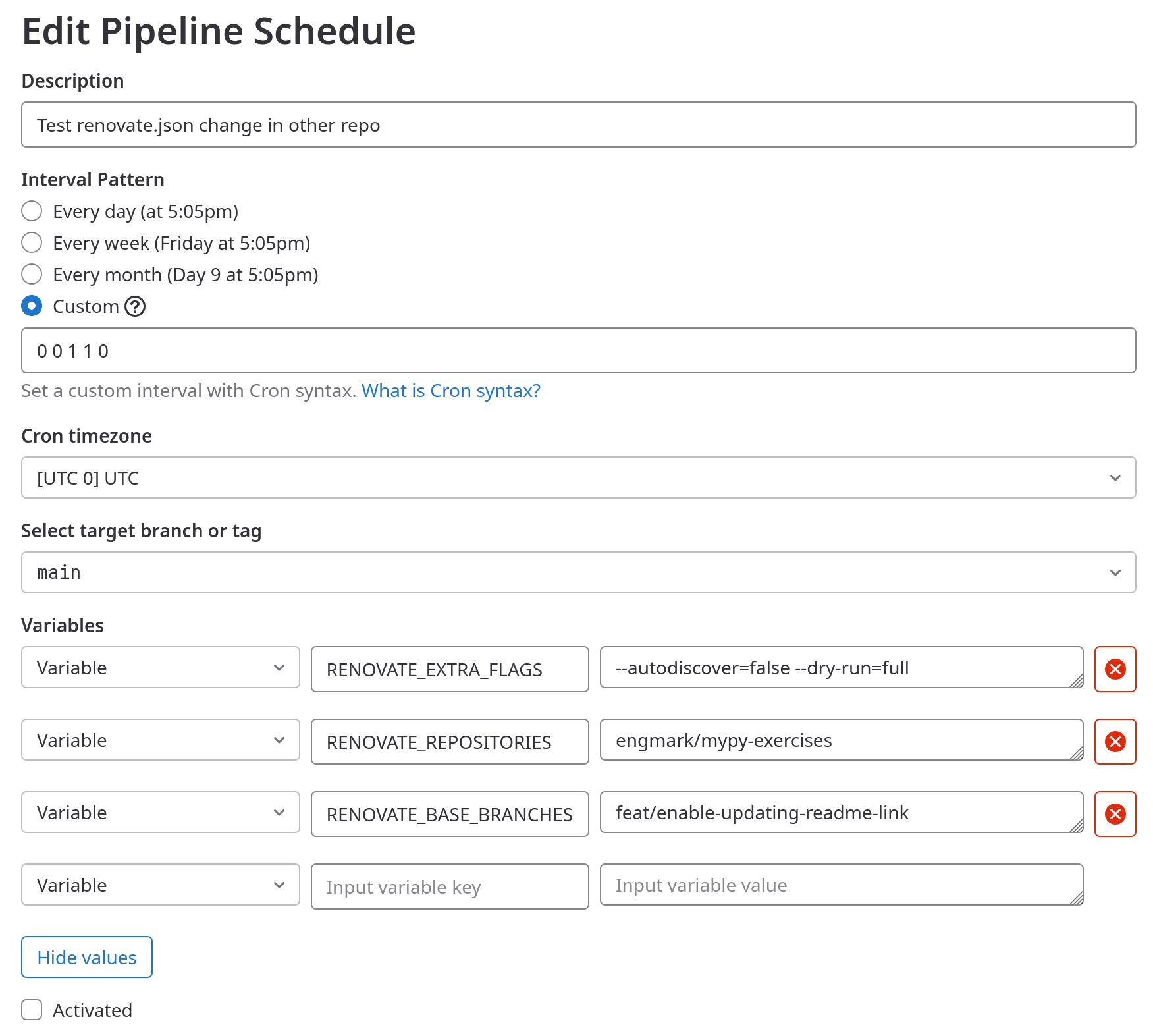The image size is (1153, 1036).
Task: Open type dropdown for RENOVATE_EXTRA_FLAGS row
Action: click(160, 668)
